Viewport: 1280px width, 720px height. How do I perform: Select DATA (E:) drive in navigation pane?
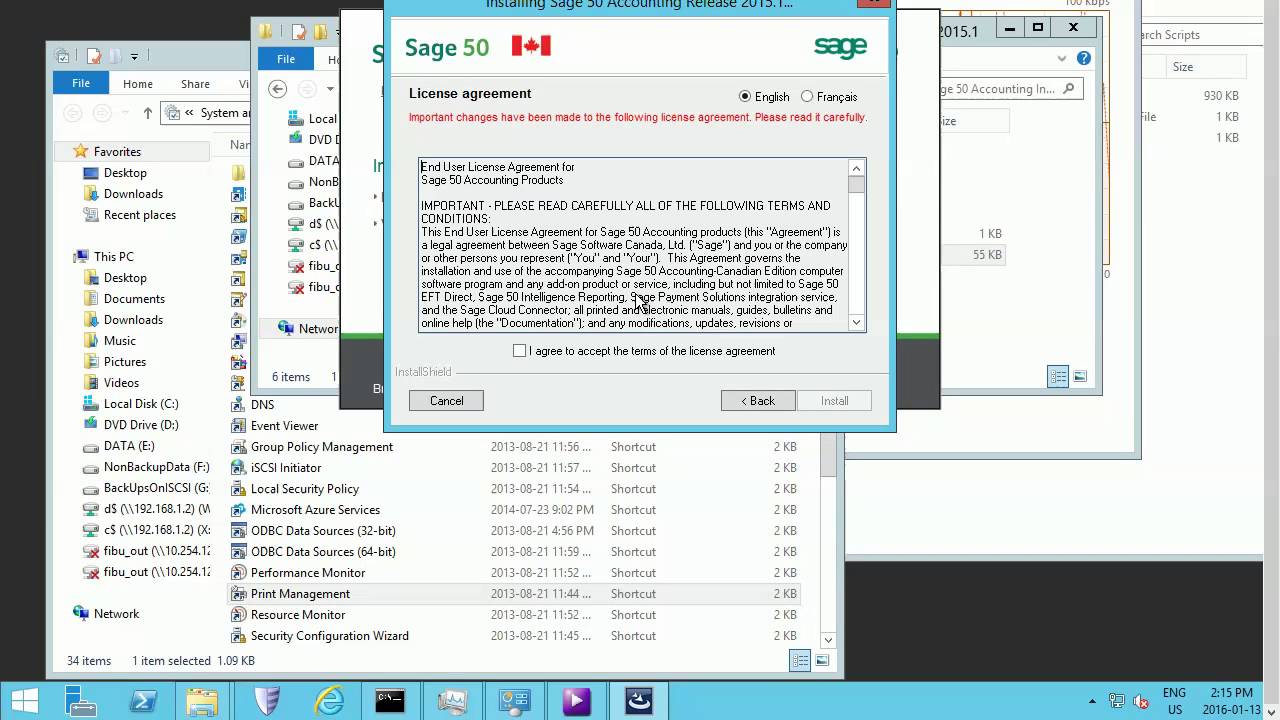pos(129,446)
